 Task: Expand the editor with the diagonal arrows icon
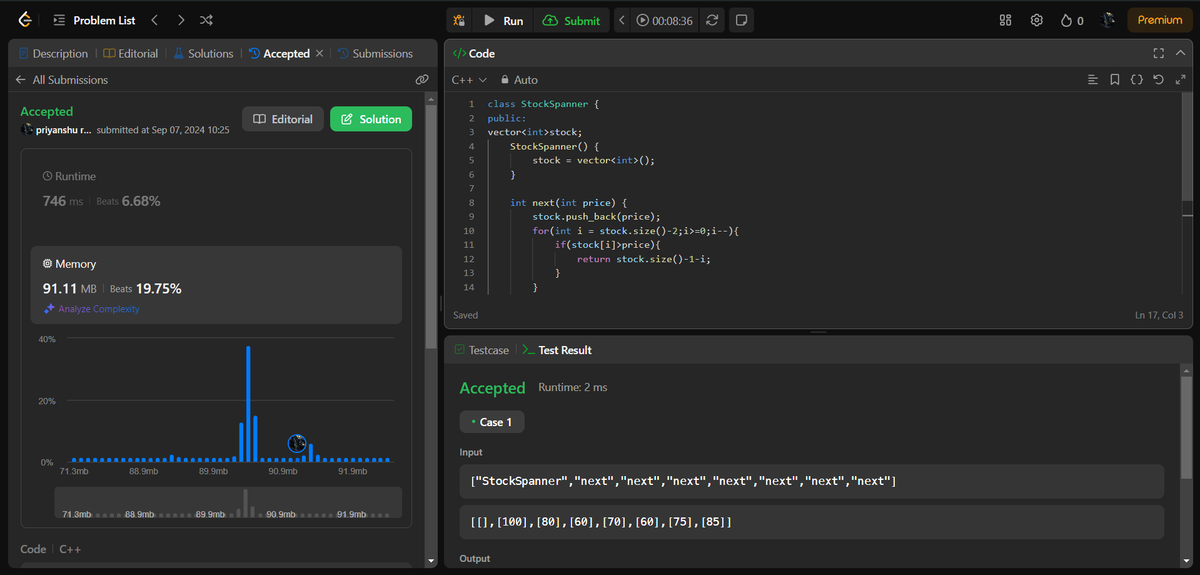point(1180,80)
